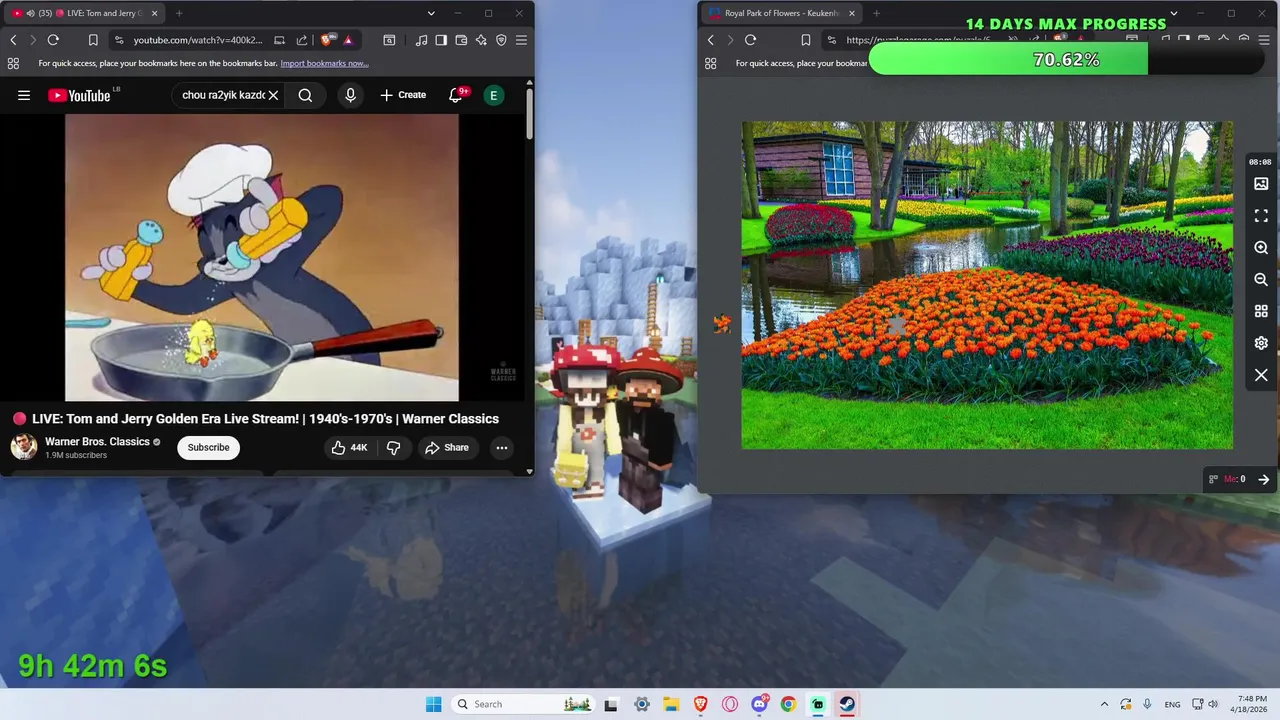Open Discord from the taskbar
The image size is (1280, 720).
click(759, 704)
